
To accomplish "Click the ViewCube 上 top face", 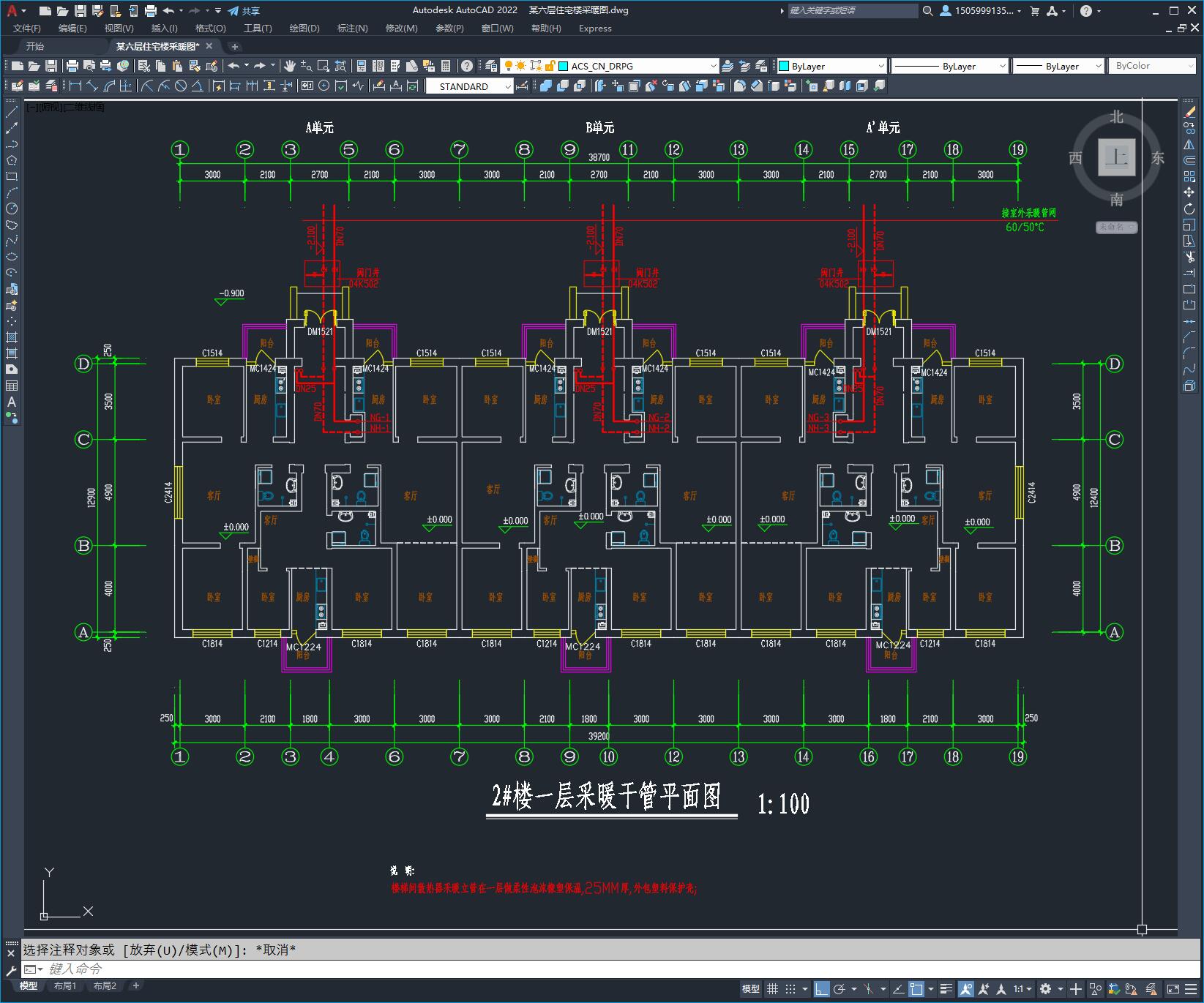I will click(x=1117, y=157).
